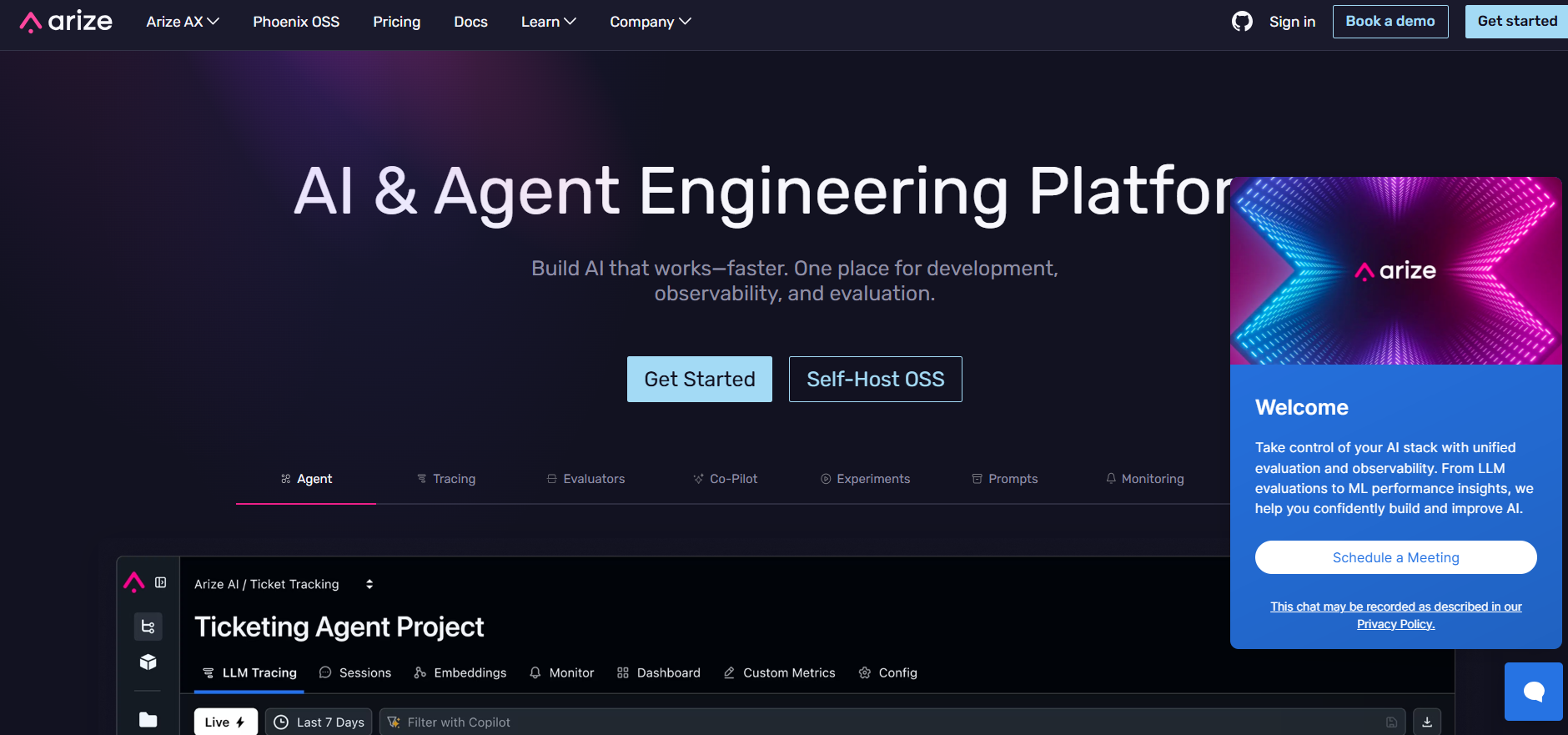
Task: Switch to the Sessions tab
Action: tap(355, 673)
